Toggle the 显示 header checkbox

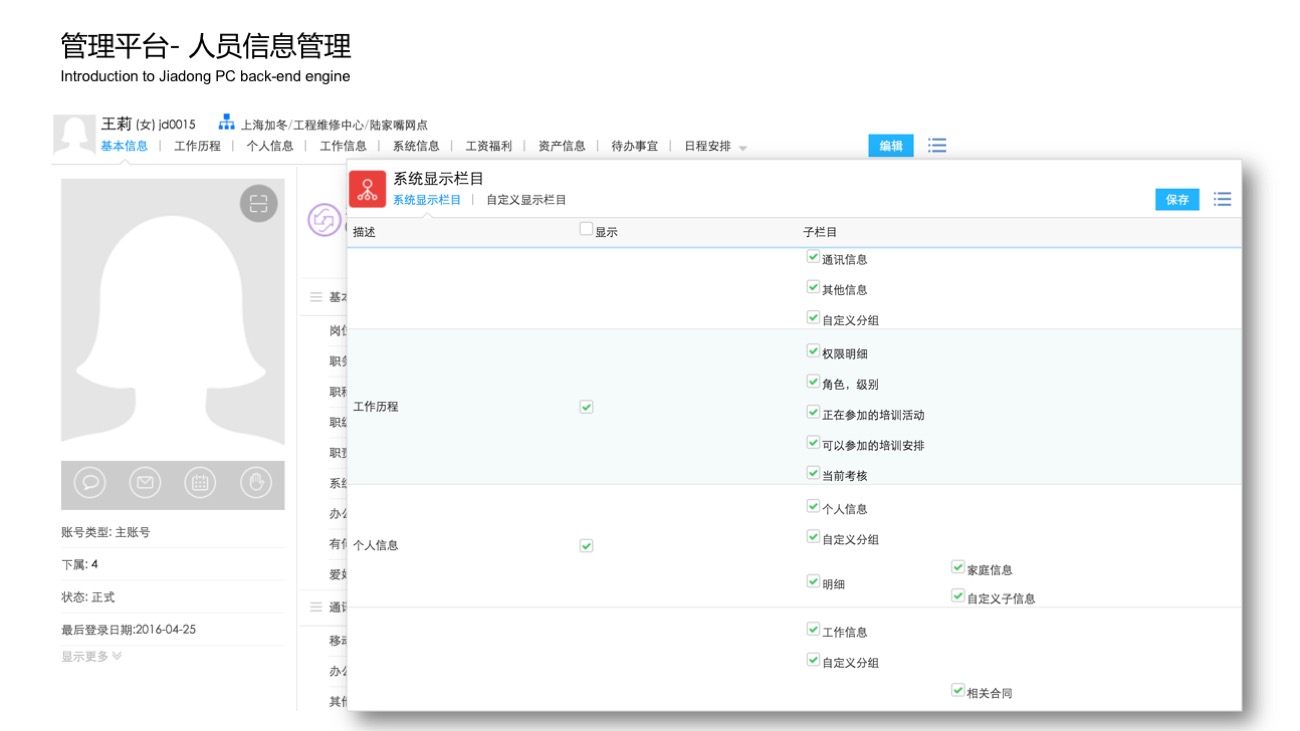(x=587, y=229)
